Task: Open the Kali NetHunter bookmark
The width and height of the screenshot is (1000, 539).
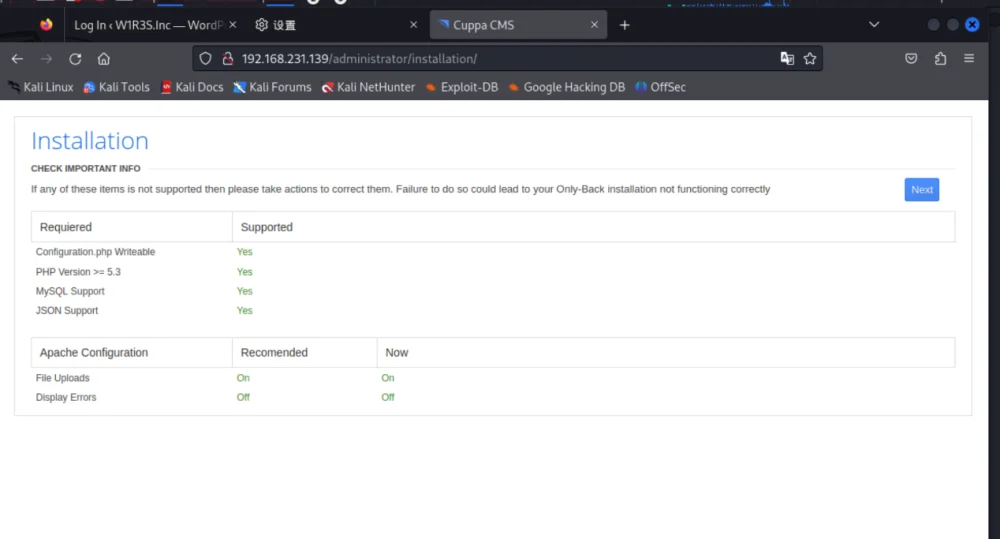Action: point(369,87)
